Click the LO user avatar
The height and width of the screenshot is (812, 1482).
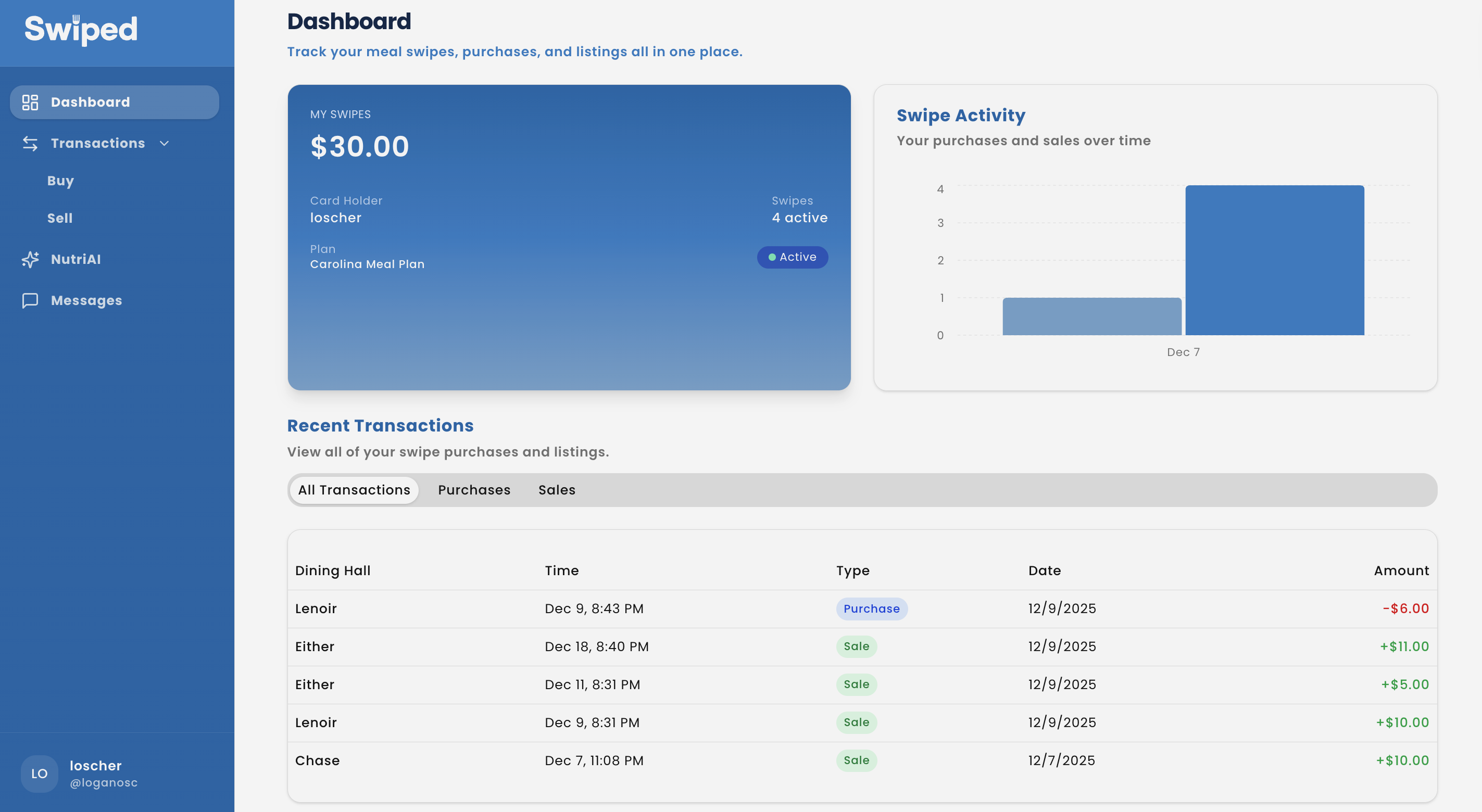39,773
